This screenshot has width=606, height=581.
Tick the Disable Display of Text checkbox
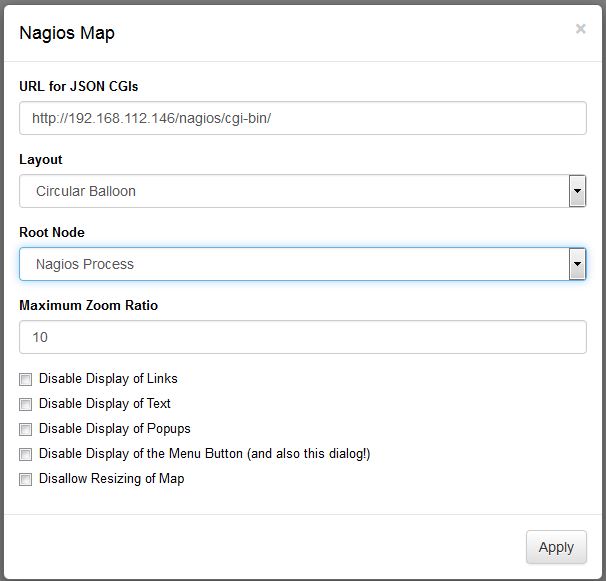point(26,404)
